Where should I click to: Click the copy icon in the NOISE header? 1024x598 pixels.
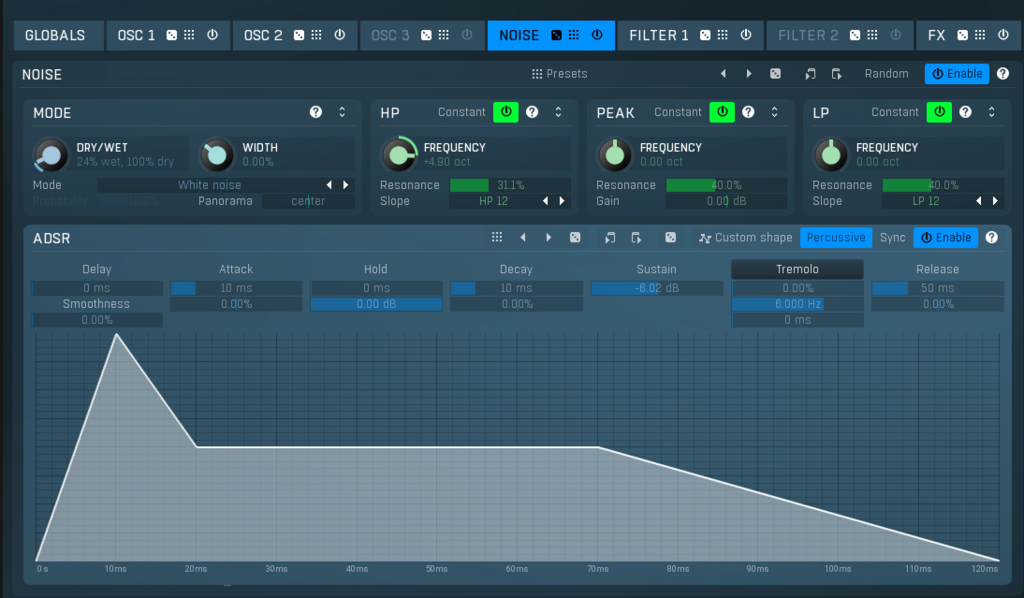tap(811, 74)
